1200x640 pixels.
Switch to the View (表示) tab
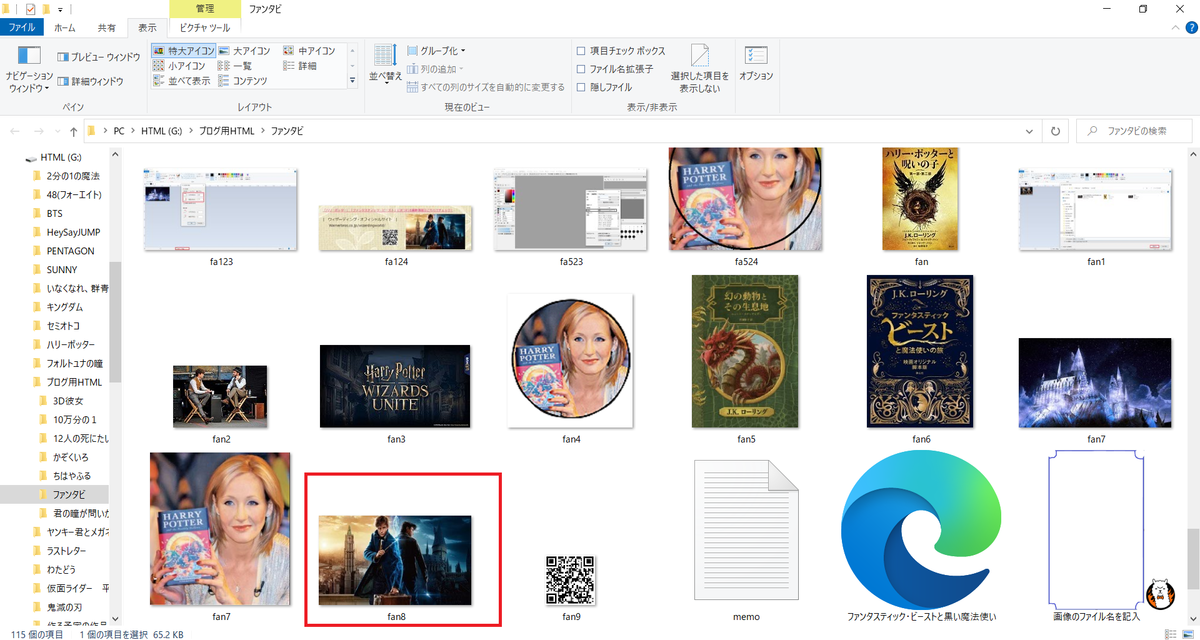[x=147, y=28]
